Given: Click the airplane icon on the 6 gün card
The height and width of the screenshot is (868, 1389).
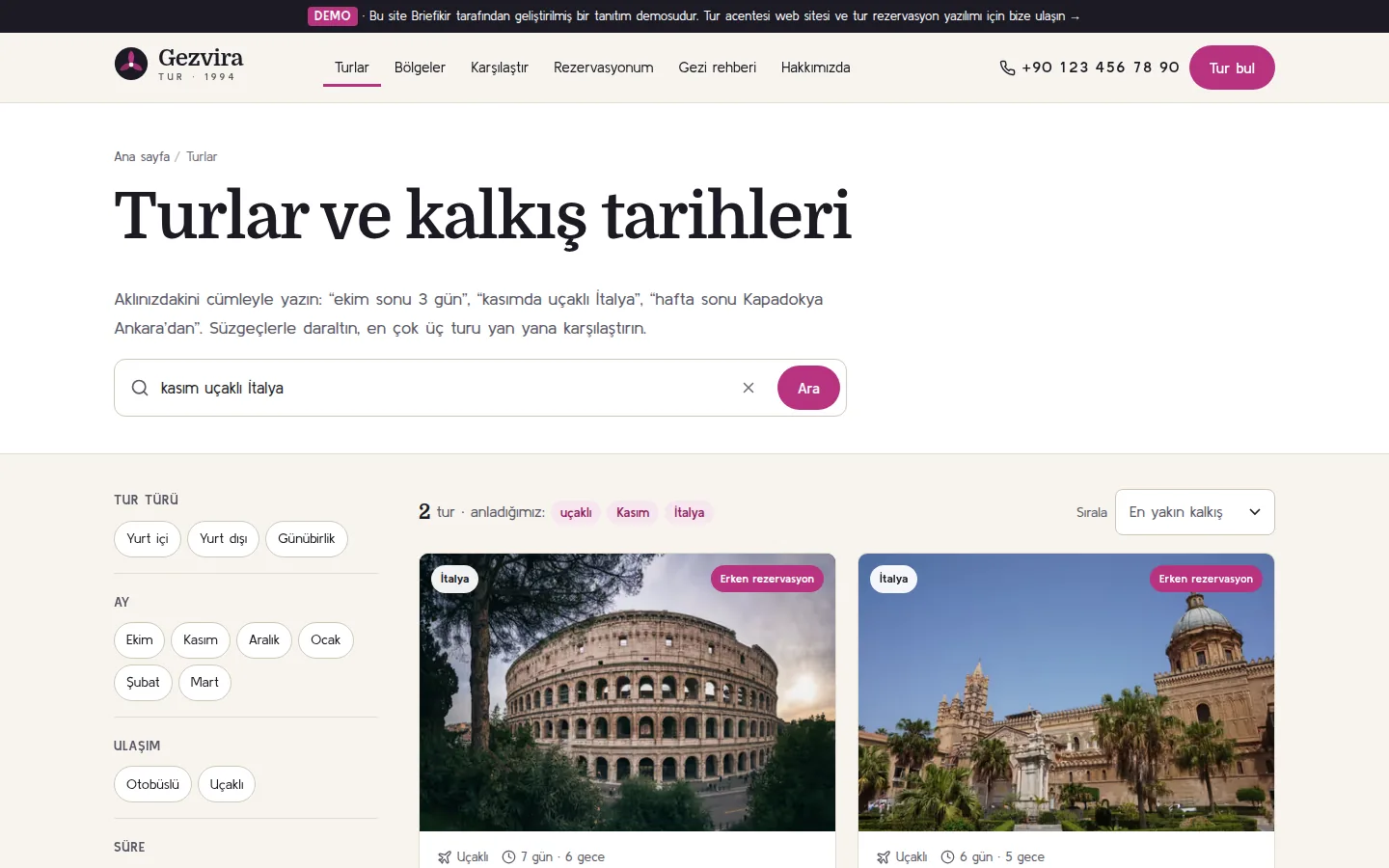Looking at the screenshot, I should tap(884, 857).
